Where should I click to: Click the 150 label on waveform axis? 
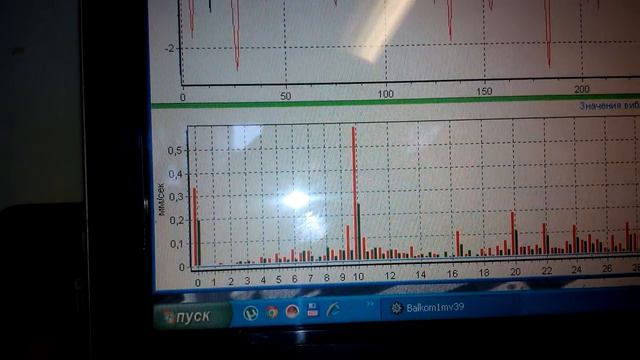tap(484, 91)
